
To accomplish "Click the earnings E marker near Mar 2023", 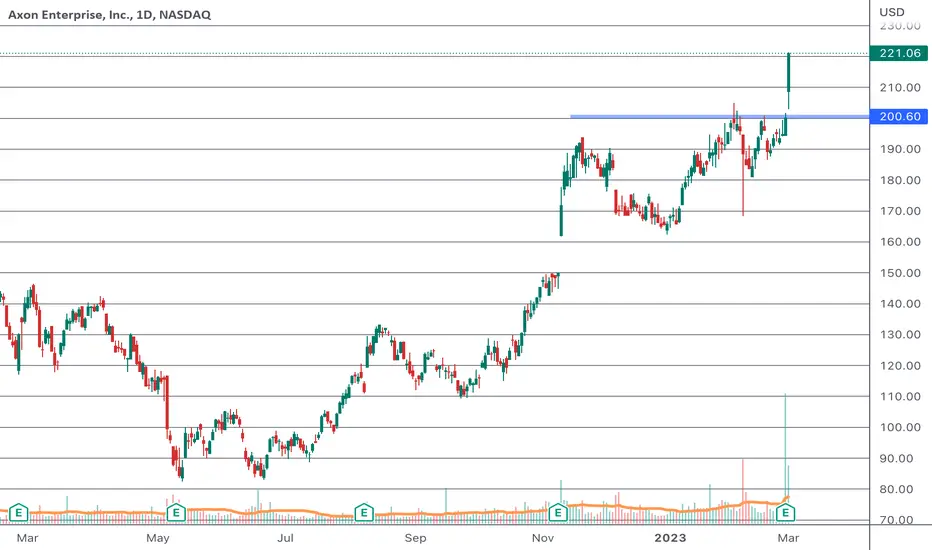I will click(x=785, y=512).
